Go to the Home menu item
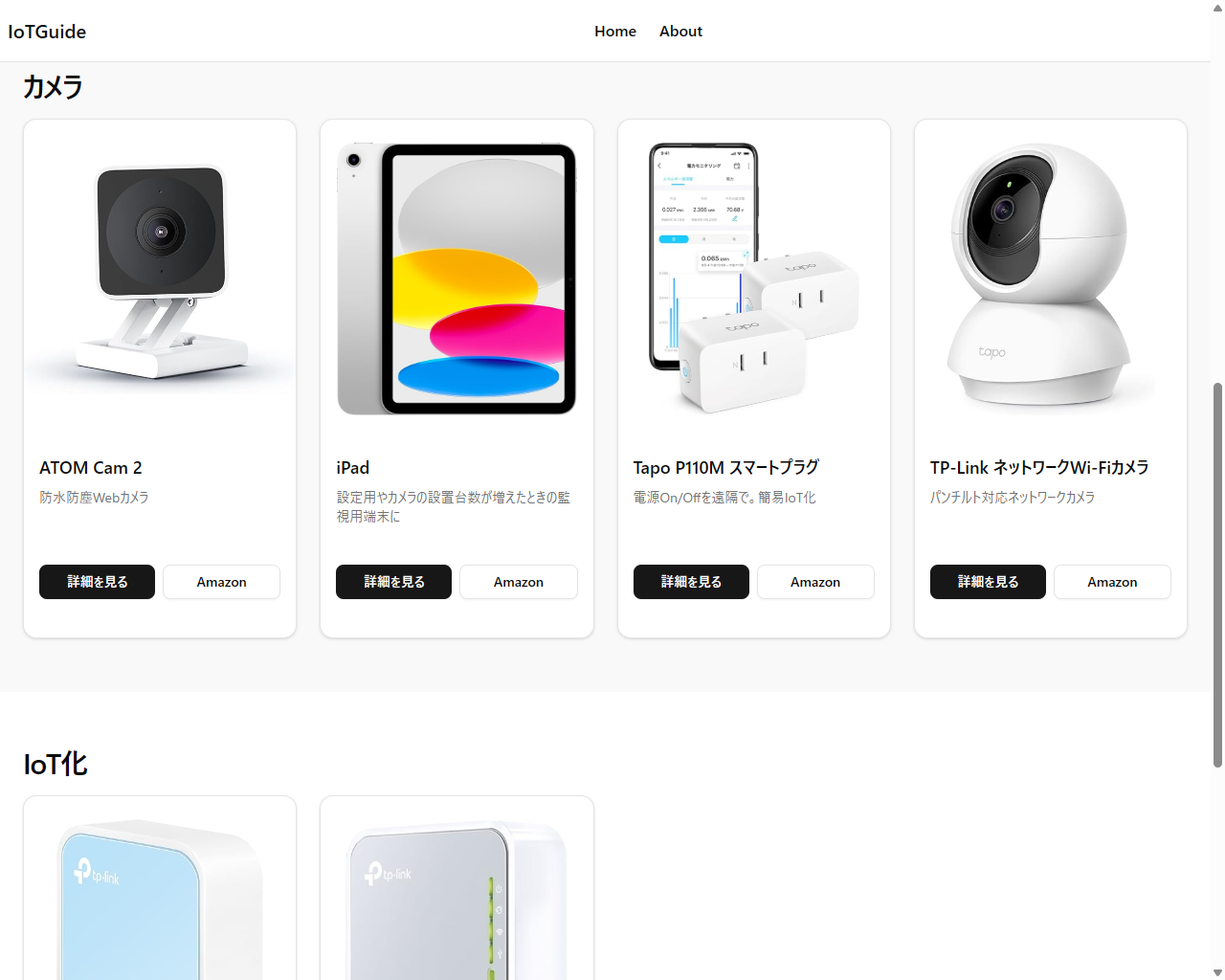Image resolution: width=1225 pixels, height=980 pixels. [x=615, y=32]
